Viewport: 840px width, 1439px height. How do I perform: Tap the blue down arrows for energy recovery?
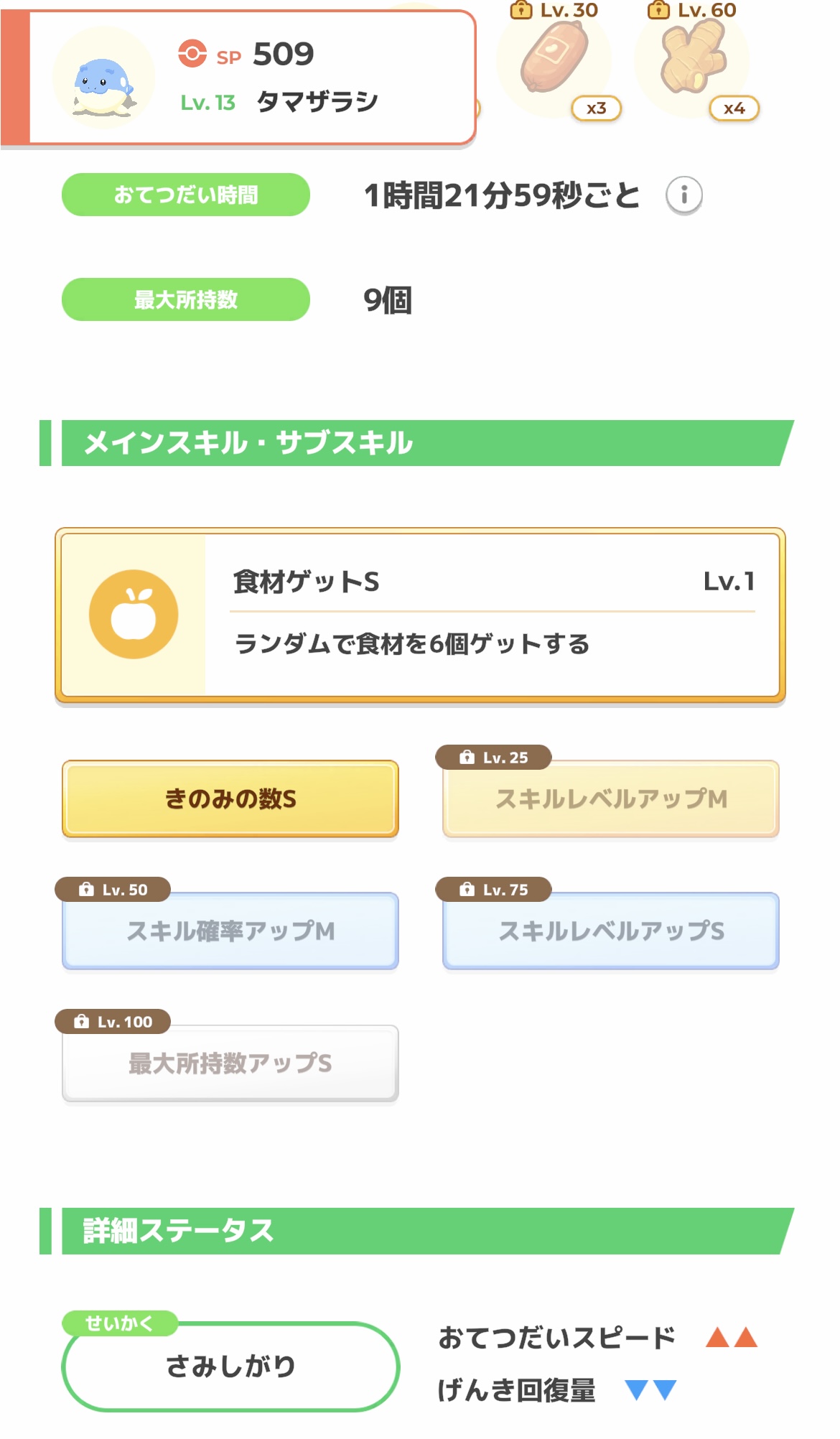(x=650, y=1390)
